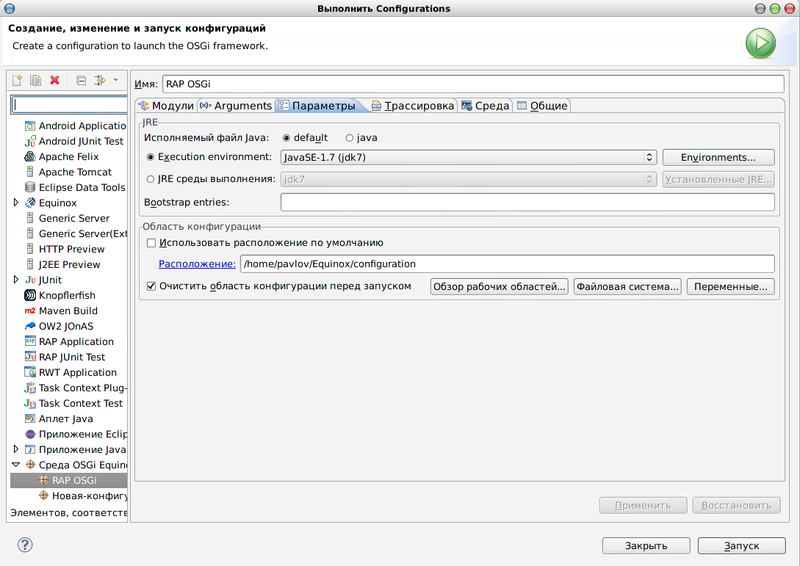800x566 pixels.
Task: Click the Аплет Java icon
Action: tap(30, 419)
